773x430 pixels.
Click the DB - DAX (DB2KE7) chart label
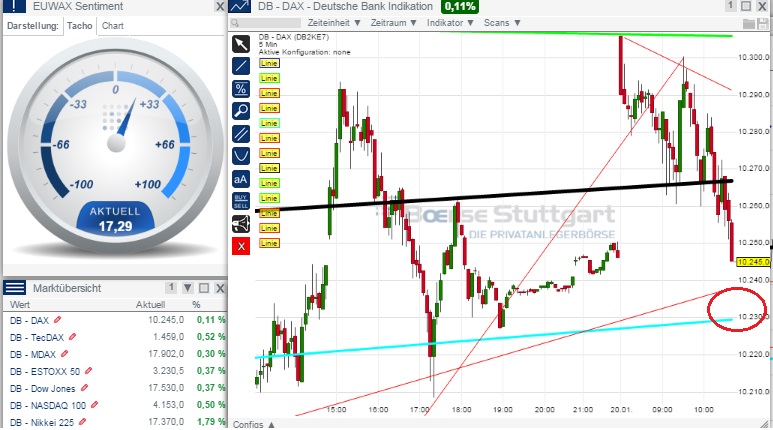click(x=294, y=37)
